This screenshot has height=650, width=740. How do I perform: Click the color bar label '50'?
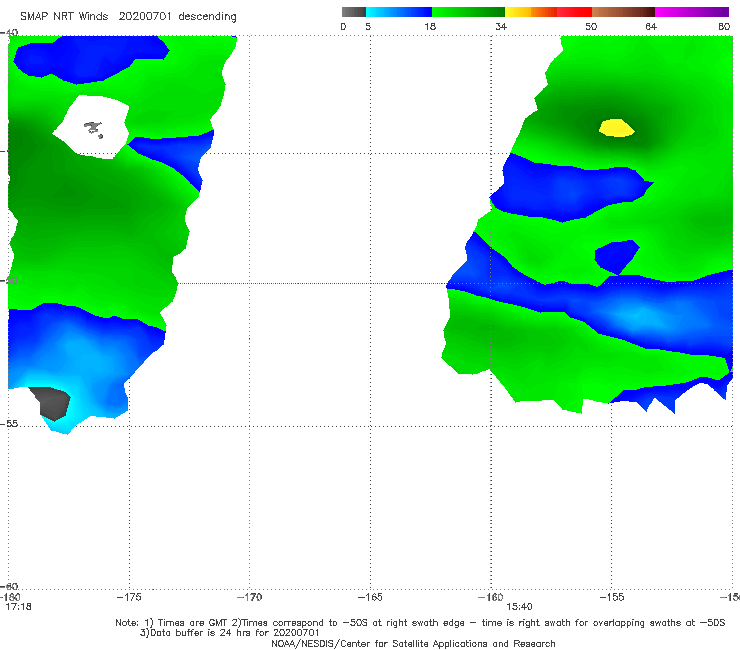click(x=591, y=26)
